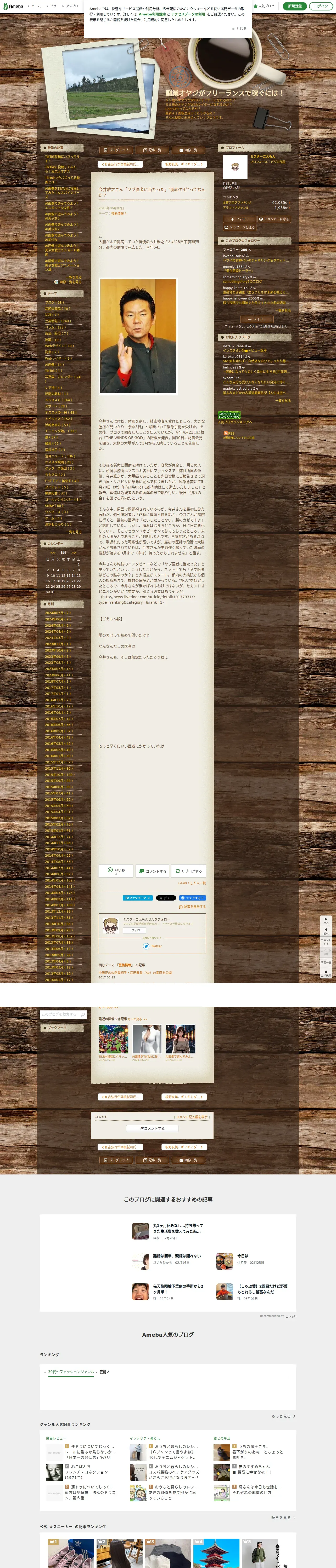
Task: Click the Ameba logo in header
Action: pyautogui.click(x=13, y=6)
